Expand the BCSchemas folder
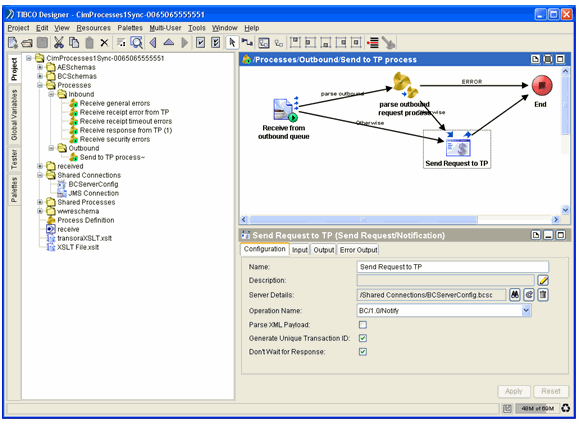Image resolution: width=580 pixels, height=422 pixels. 40,76
